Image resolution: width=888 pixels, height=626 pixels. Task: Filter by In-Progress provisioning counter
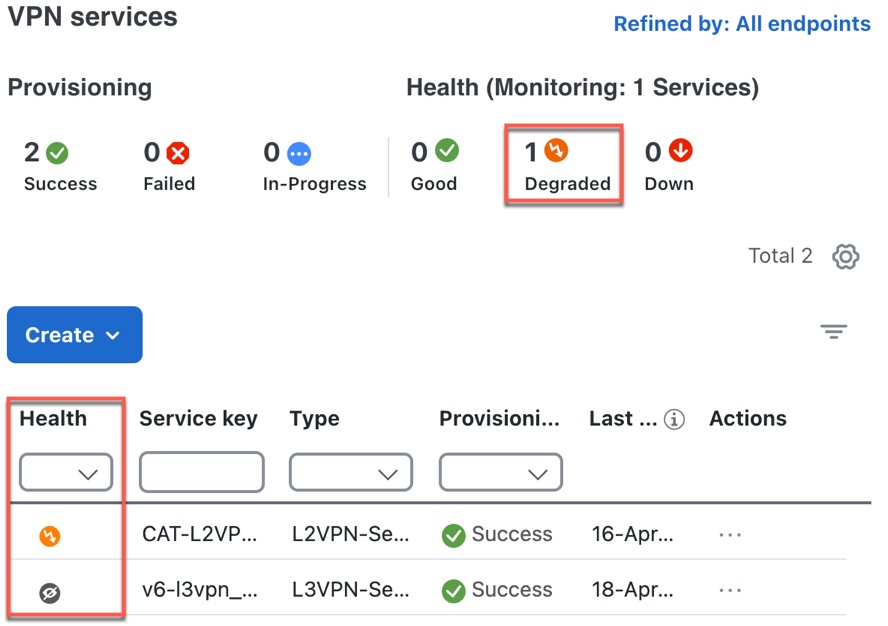point(314,167)
